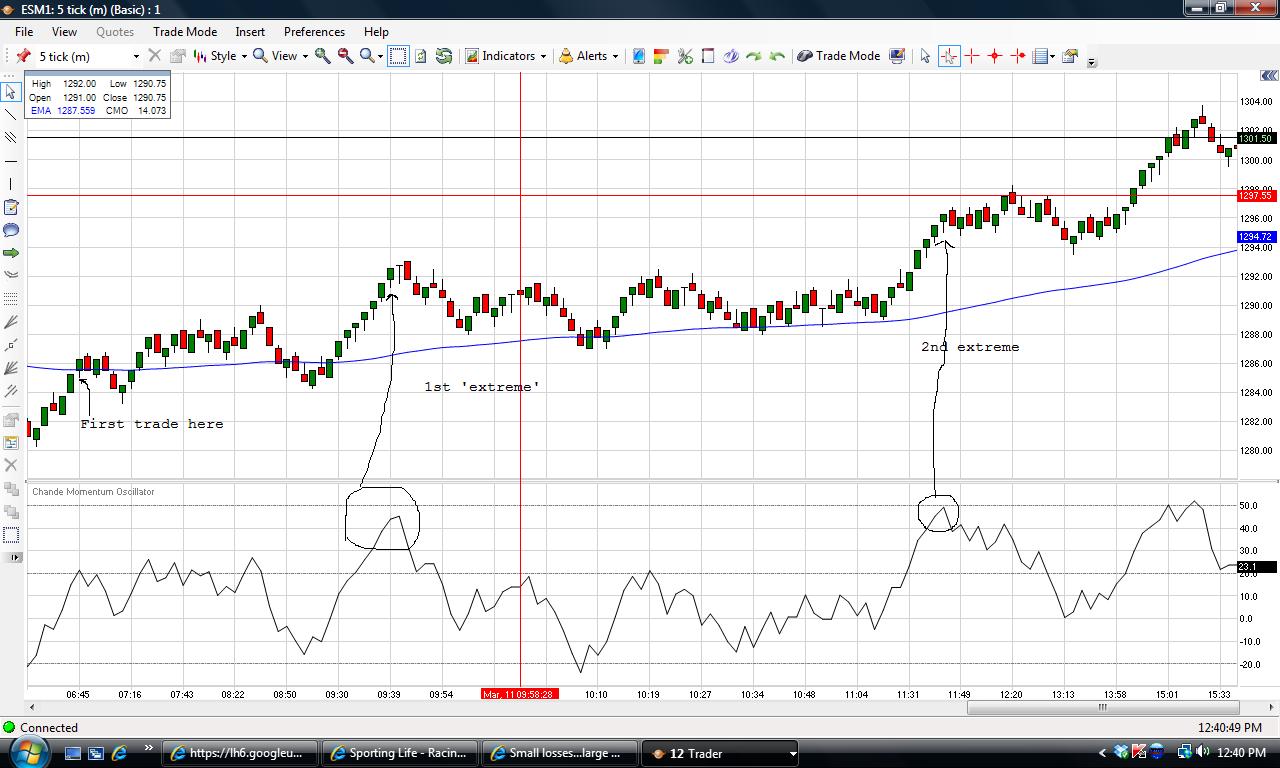The height and width of the screenshot is (768, 1280).
Task: Click the Connected status text
Action: 49,728
